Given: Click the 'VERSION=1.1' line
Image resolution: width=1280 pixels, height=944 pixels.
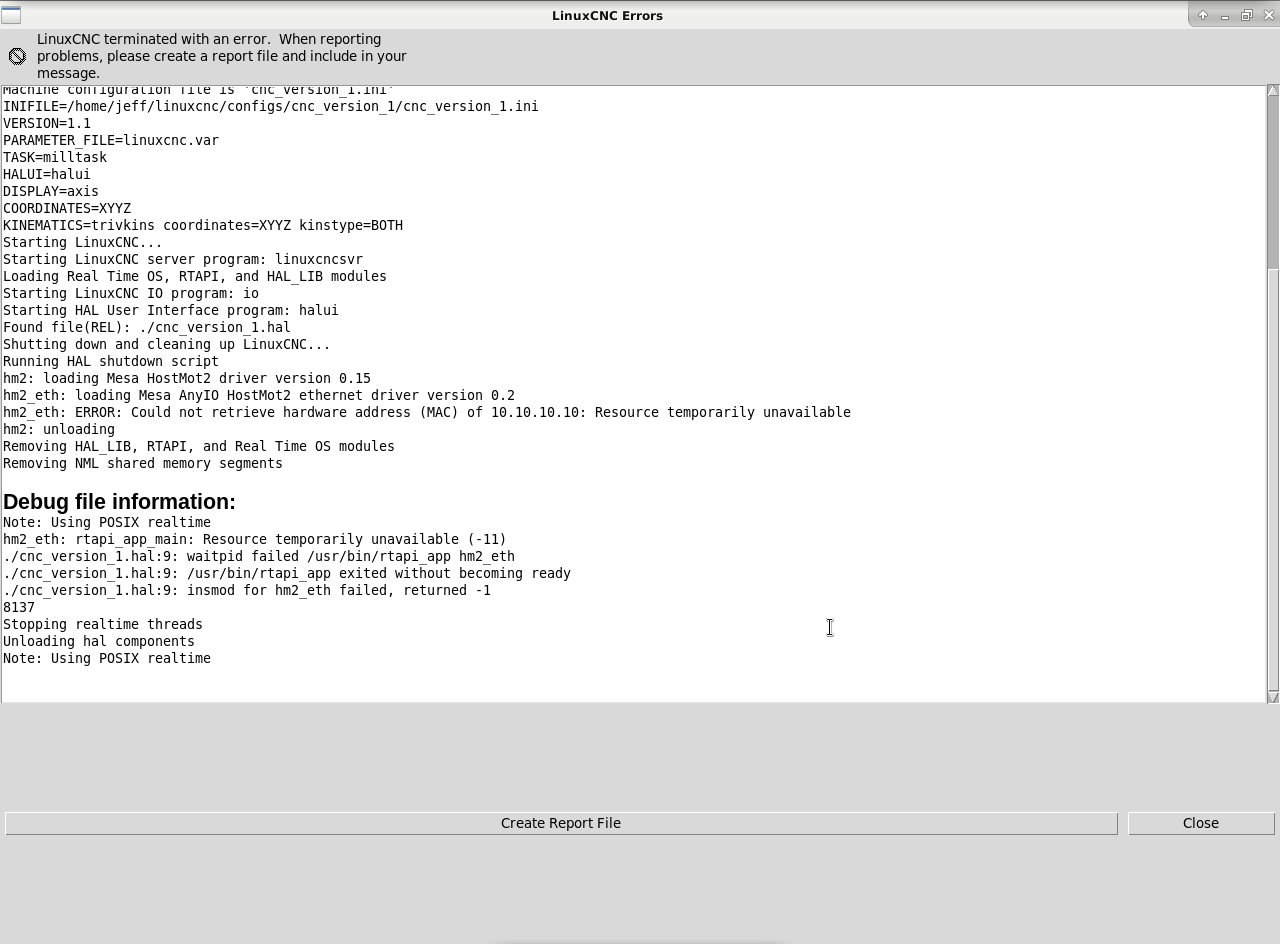Looking at the screenshot, I should 47,123.
